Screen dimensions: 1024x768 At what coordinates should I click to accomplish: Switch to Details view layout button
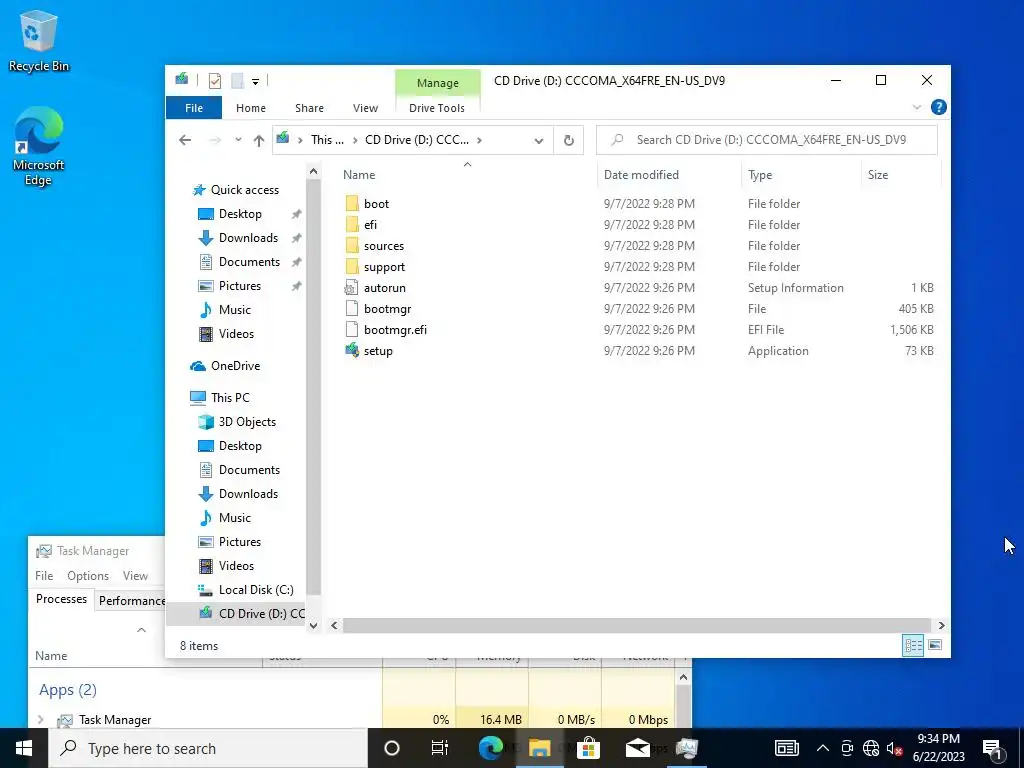913,646
